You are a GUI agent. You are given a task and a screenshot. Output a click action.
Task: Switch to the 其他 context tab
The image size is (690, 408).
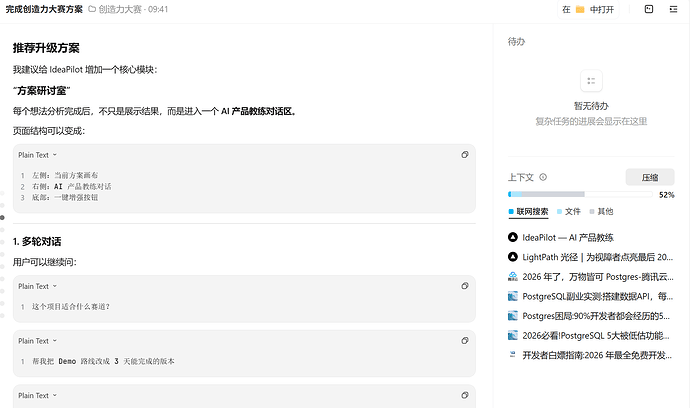[601, 212]
